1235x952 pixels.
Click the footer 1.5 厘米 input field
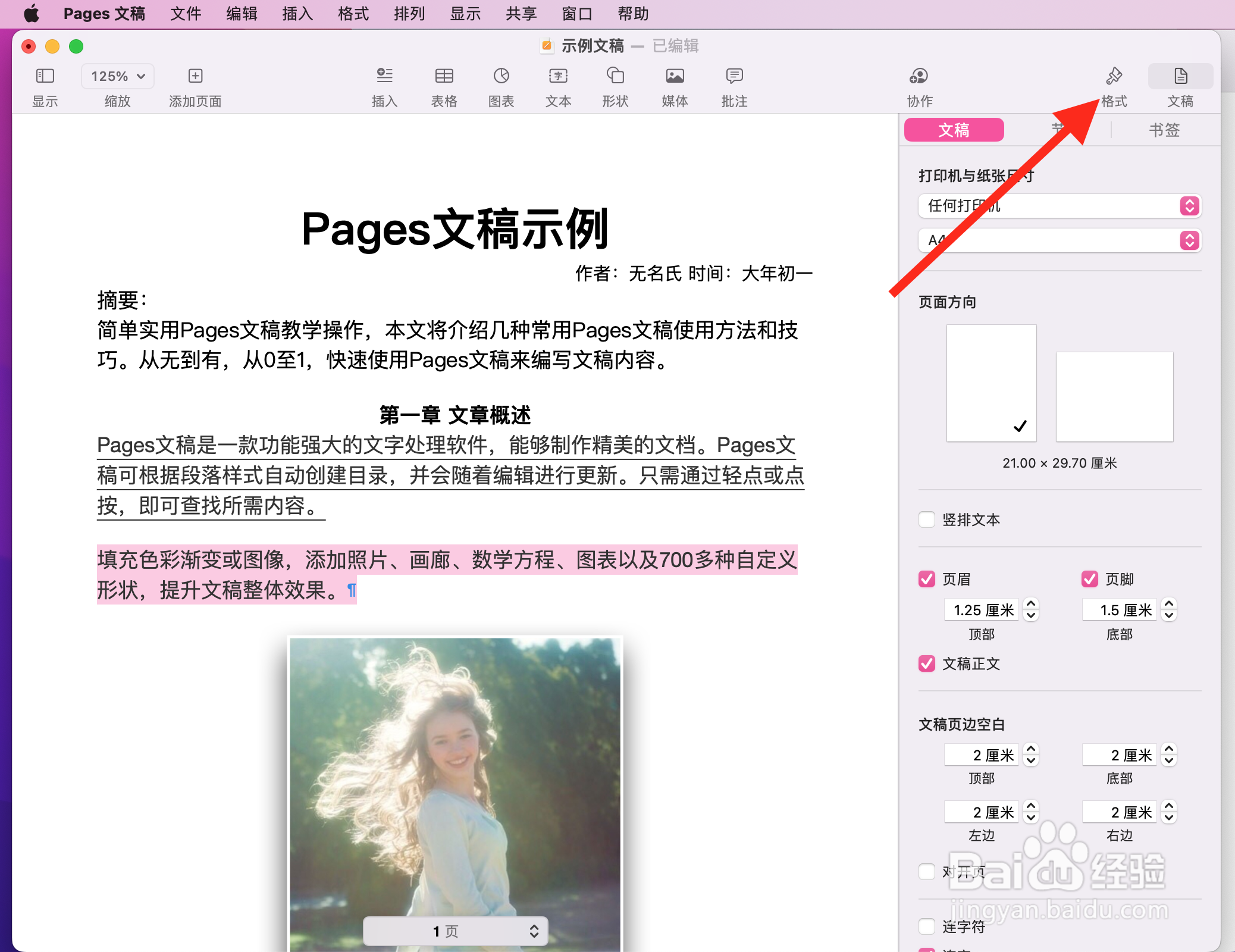point(1120,610)
